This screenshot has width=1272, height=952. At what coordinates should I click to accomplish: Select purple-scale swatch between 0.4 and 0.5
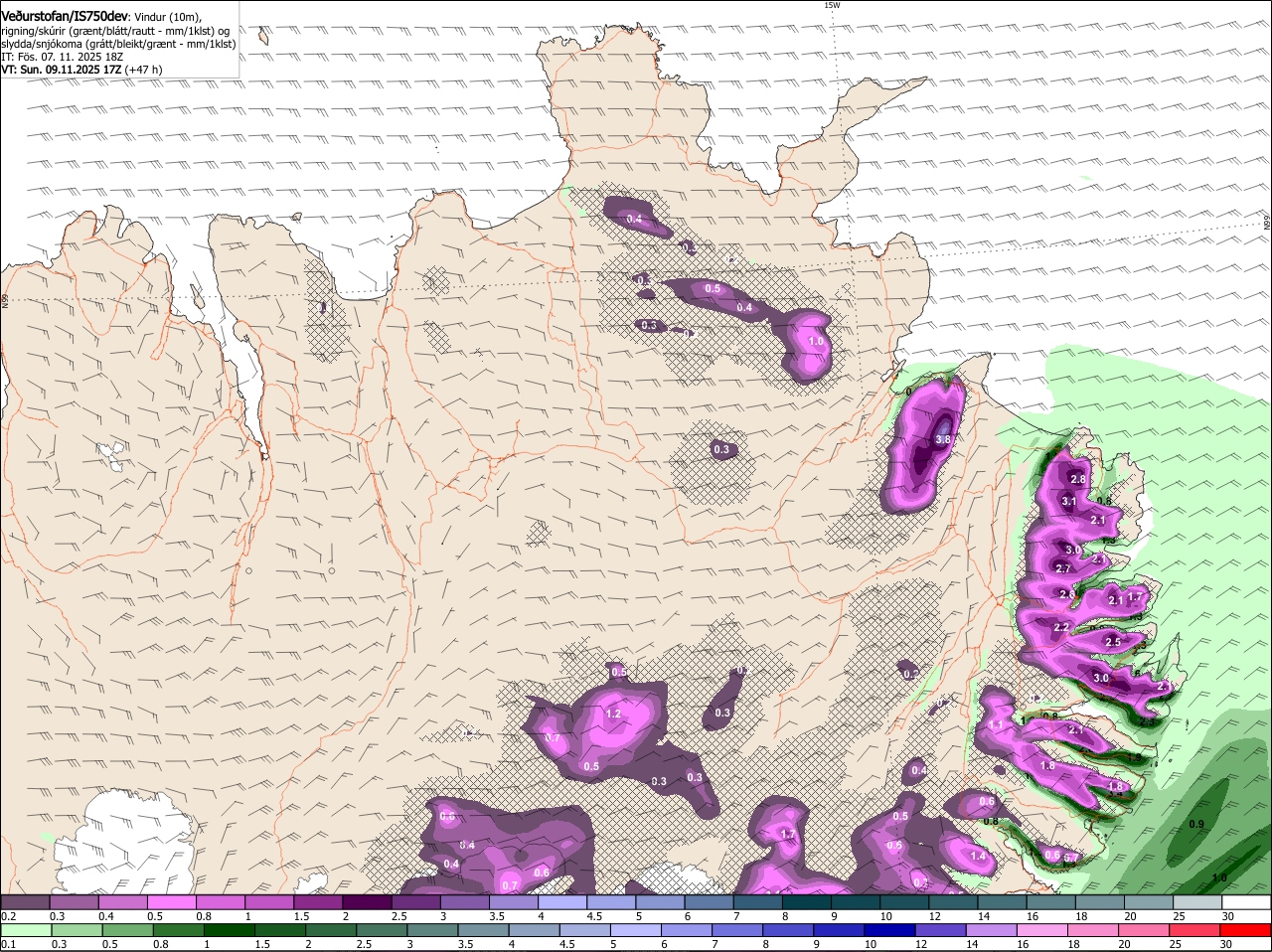coord(122,902)
